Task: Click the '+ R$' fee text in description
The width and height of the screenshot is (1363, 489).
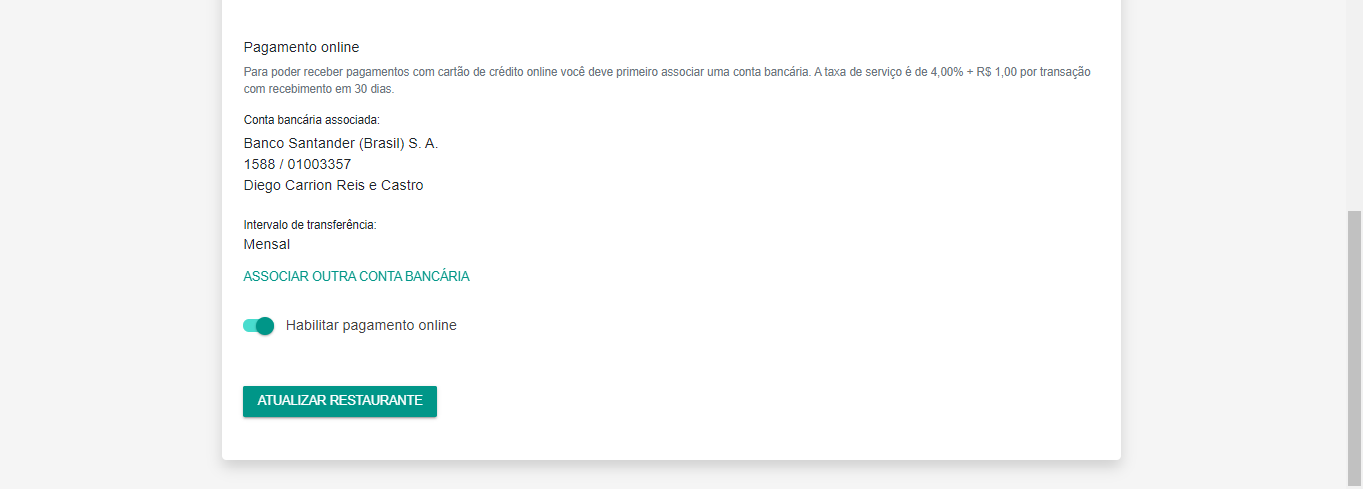Action: click(979, 72)
